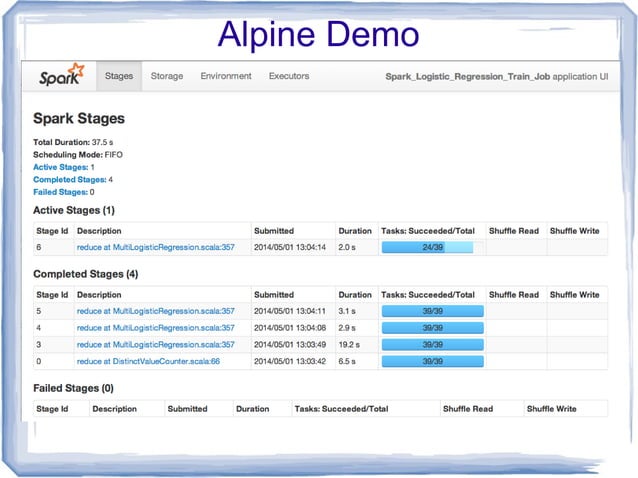Image resolution: width=638 pixels, height=478 pixels.
Task: Open stage 5 reduce at MultiLogisticRegression link
Action: point(155,311)
